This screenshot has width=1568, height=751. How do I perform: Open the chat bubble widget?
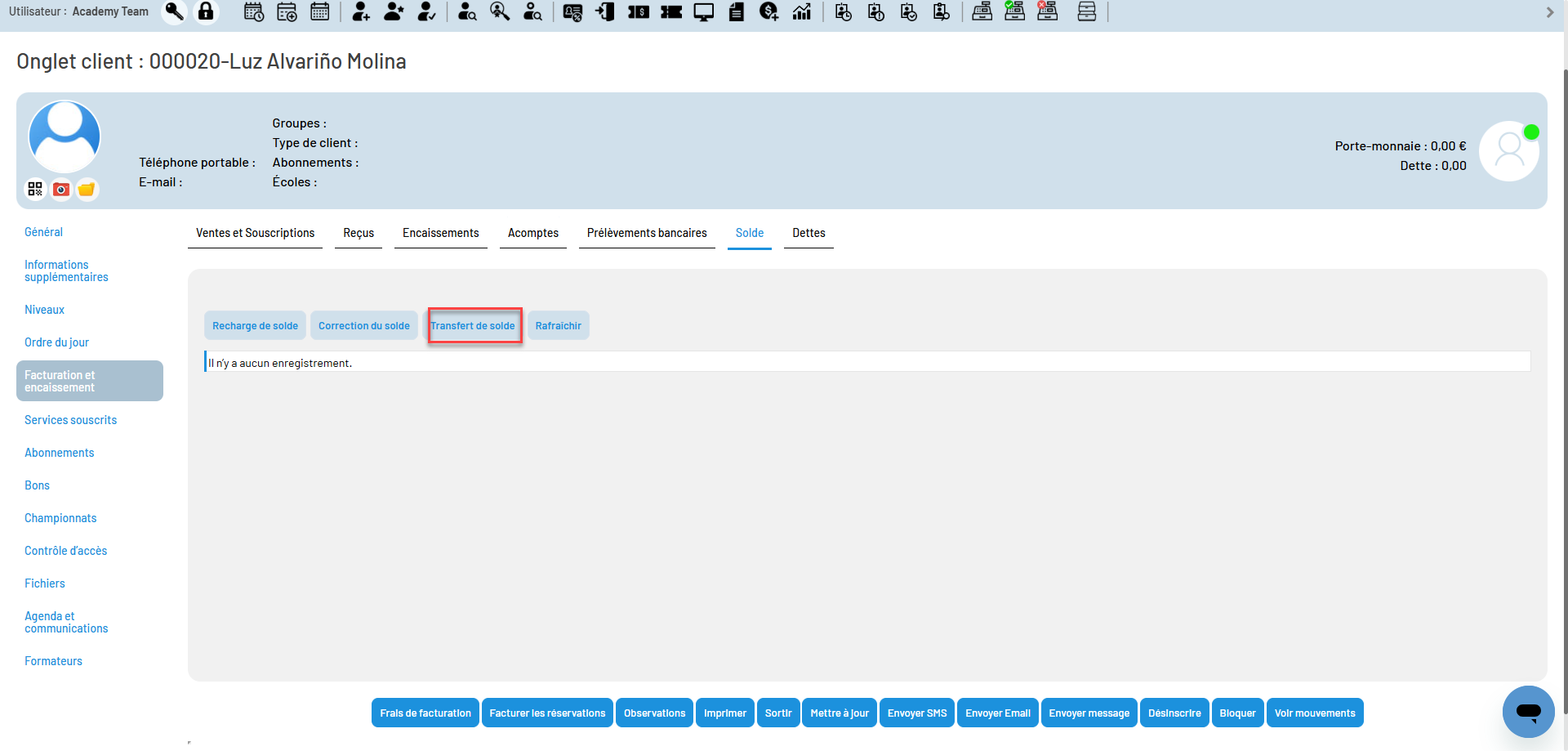point(1528,712)
